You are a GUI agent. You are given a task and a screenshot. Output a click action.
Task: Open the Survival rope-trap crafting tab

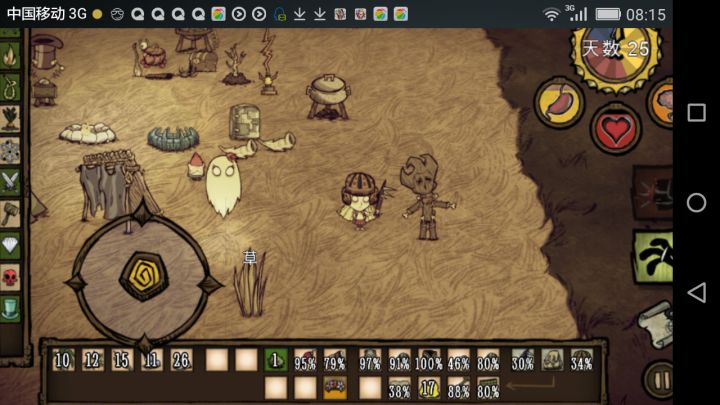coord(10,87)
